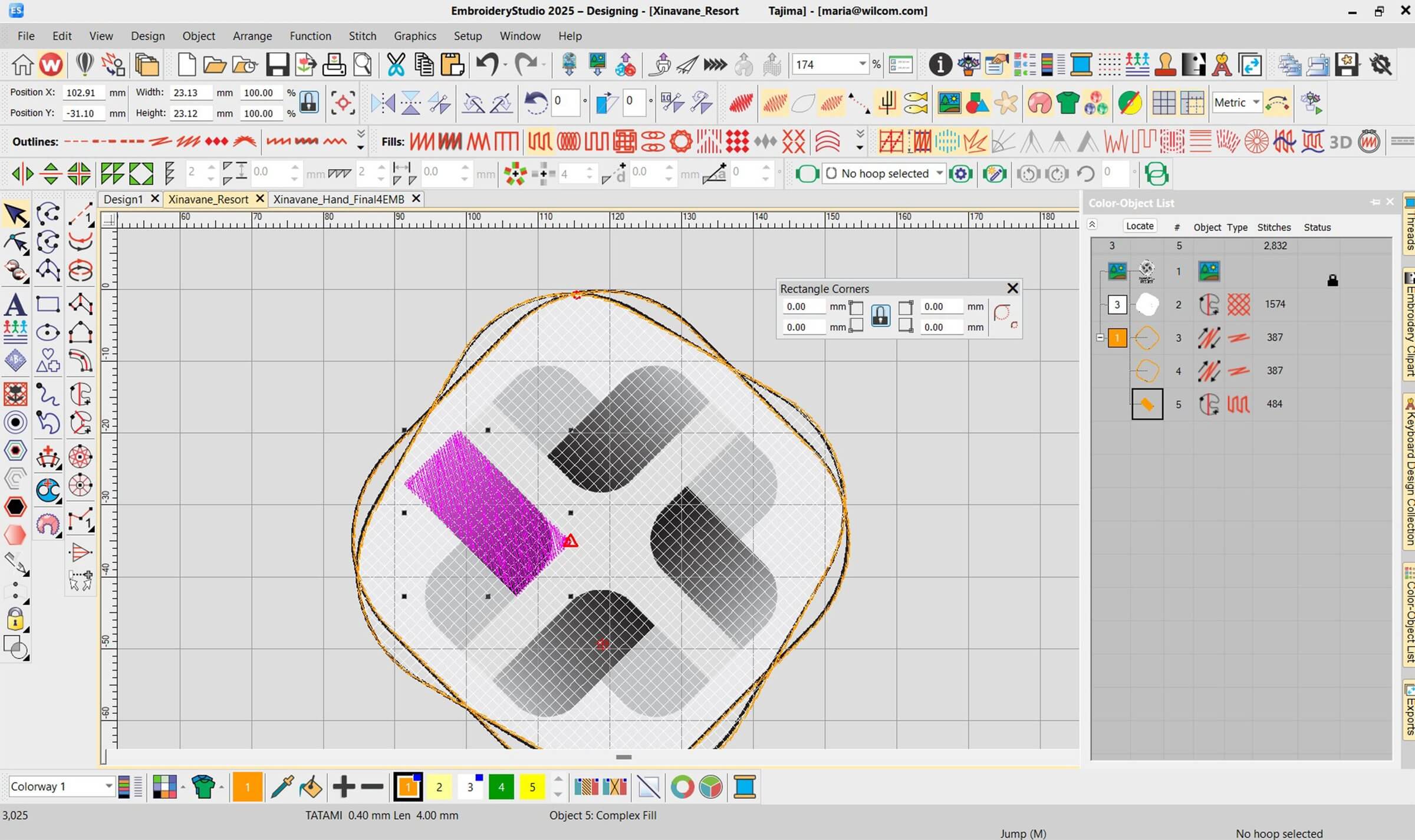The image size is (1415, 840).
Task: Activate the Object Select arrow tool
Action: coord(15,215)
